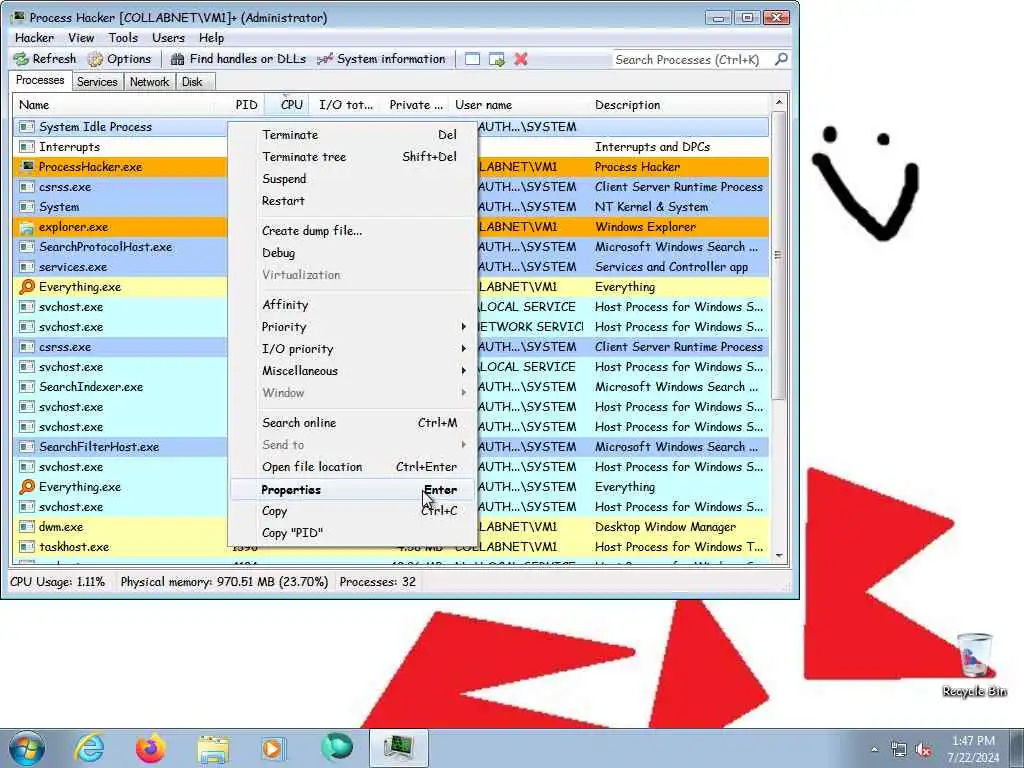
Task: Switch to the Services tab
Action: click(x=97, y=82)
